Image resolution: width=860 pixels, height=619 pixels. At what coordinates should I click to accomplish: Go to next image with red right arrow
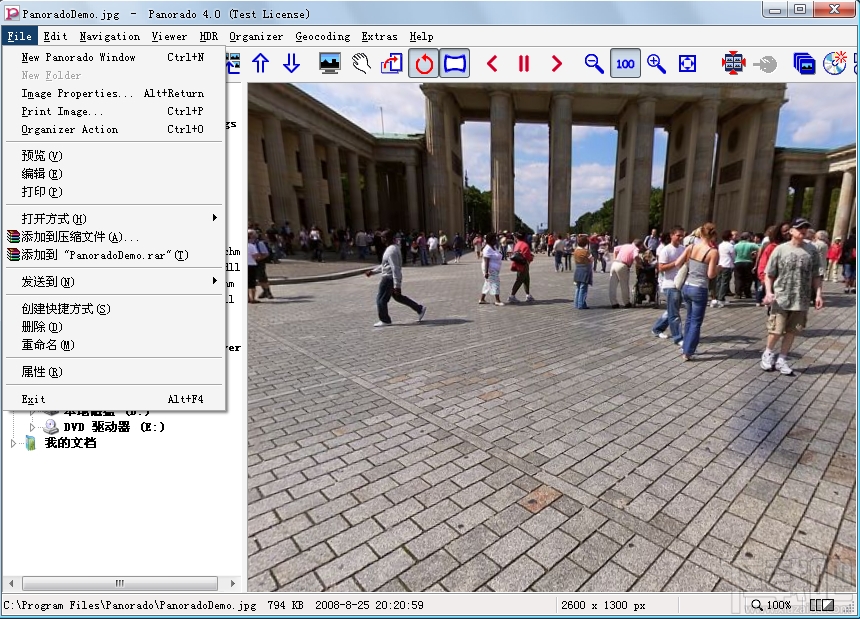(x=556, y=64)
